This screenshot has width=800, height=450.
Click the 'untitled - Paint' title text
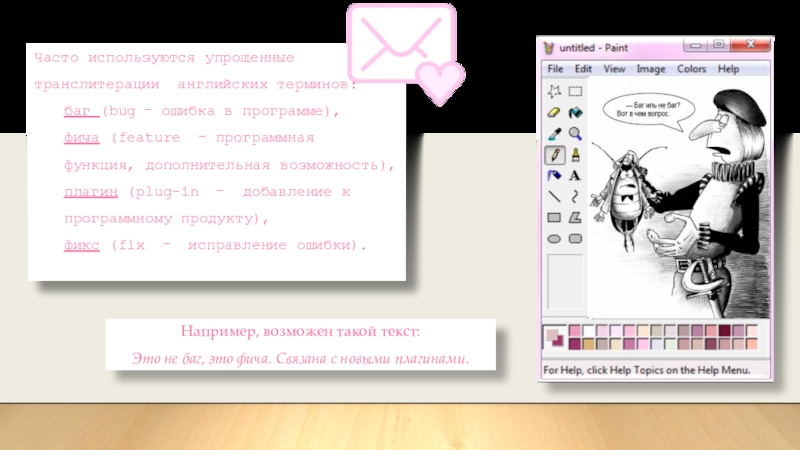click(x=593, y=48)
